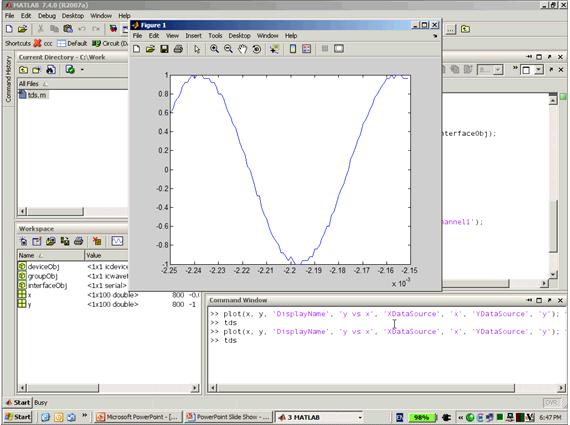570x425 pixels.
Task: Click Paste icon in MATLAB toolbar
Action: click(68, 29)
